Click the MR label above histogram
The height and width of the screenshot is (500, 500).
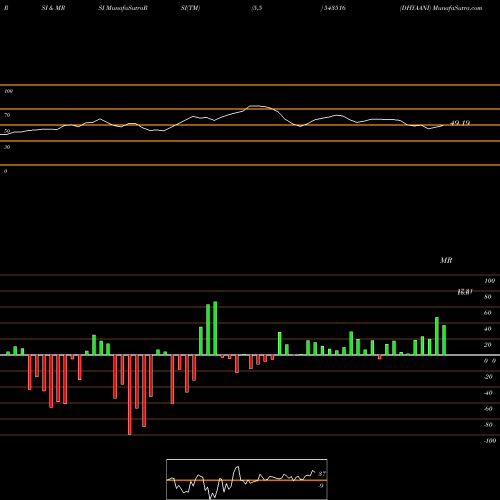[x=446, y=260]
